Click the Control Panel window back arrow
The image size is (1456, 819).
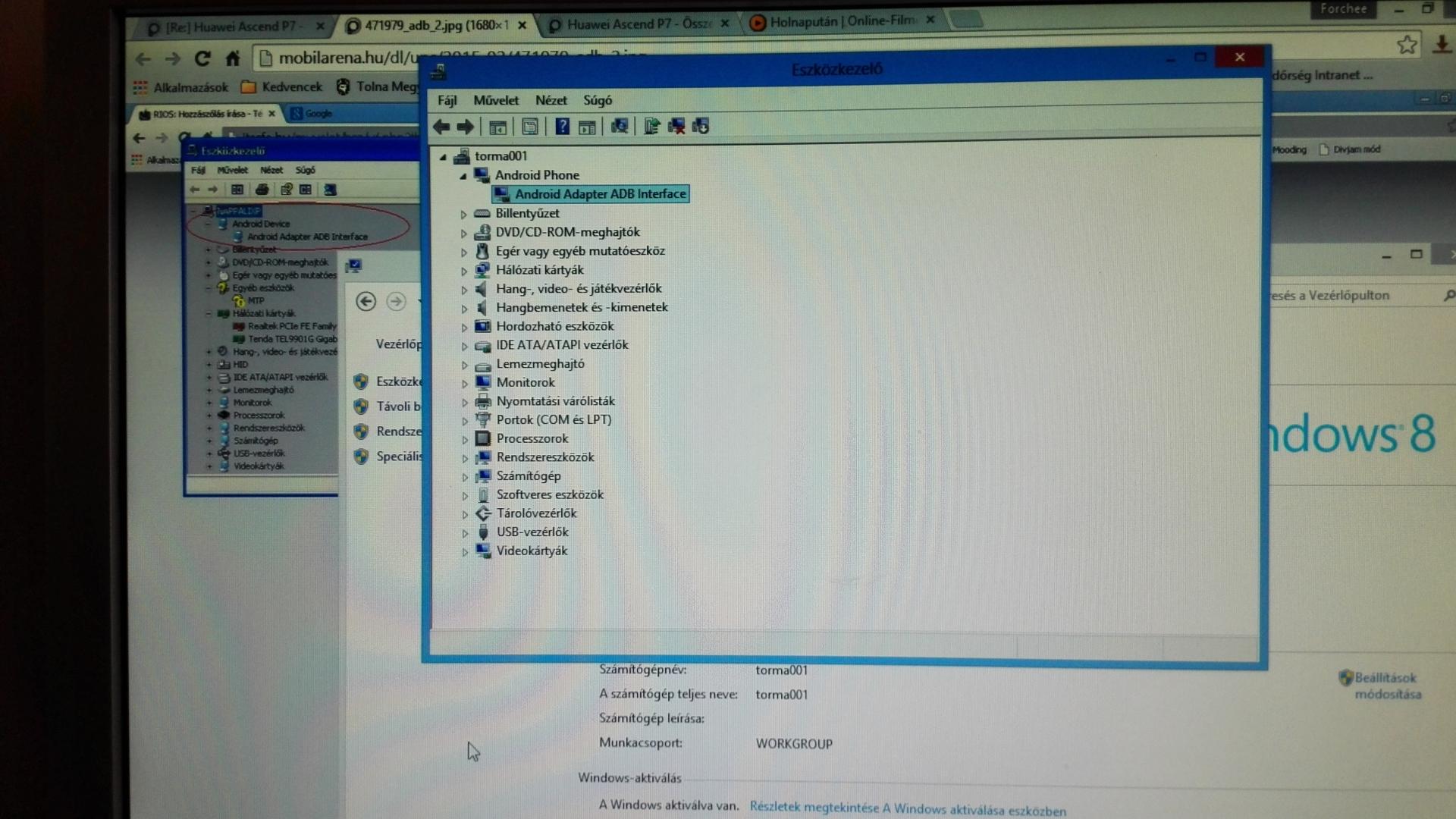[366, 302]
